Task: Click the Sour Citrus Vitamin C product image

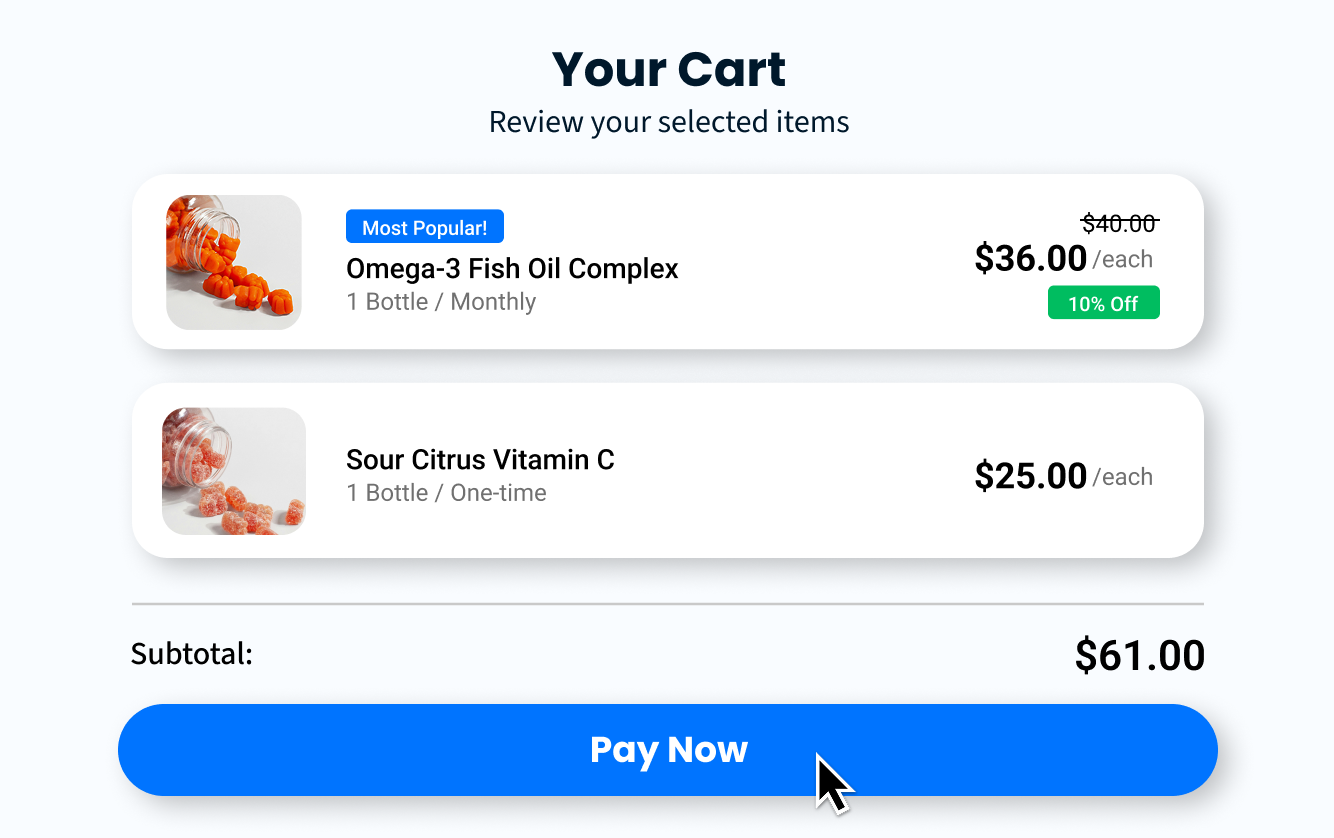Action: (233, 470)
